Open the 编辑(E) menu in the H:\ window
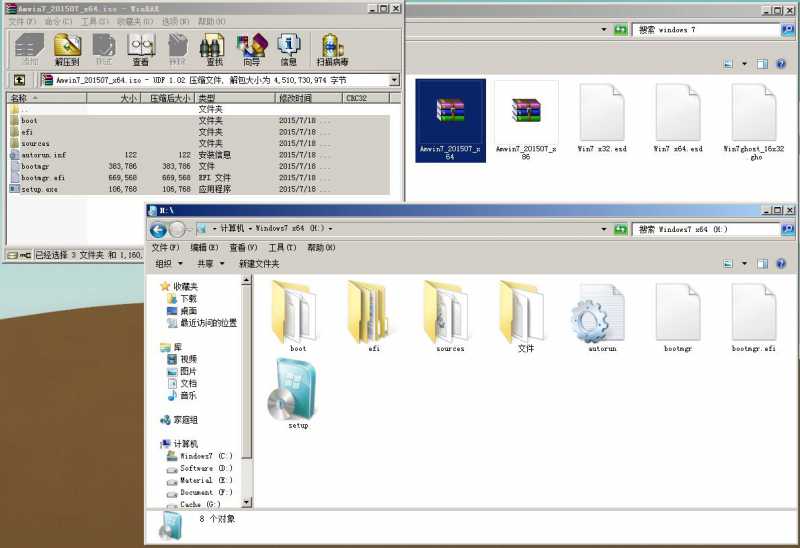 (x=204, y=247)
